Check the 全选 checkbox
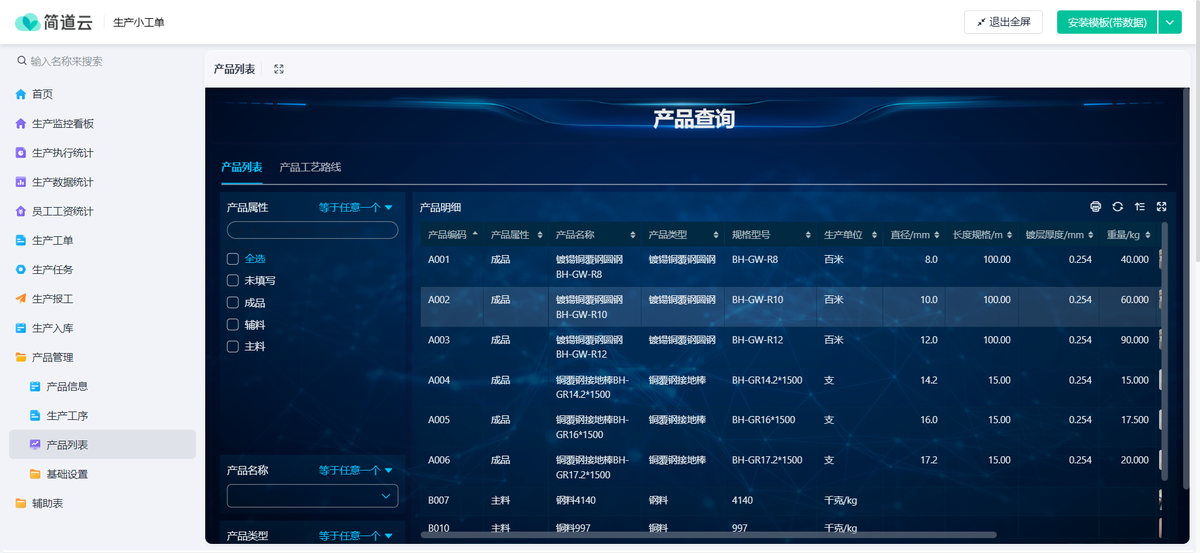 coord(233,259)
